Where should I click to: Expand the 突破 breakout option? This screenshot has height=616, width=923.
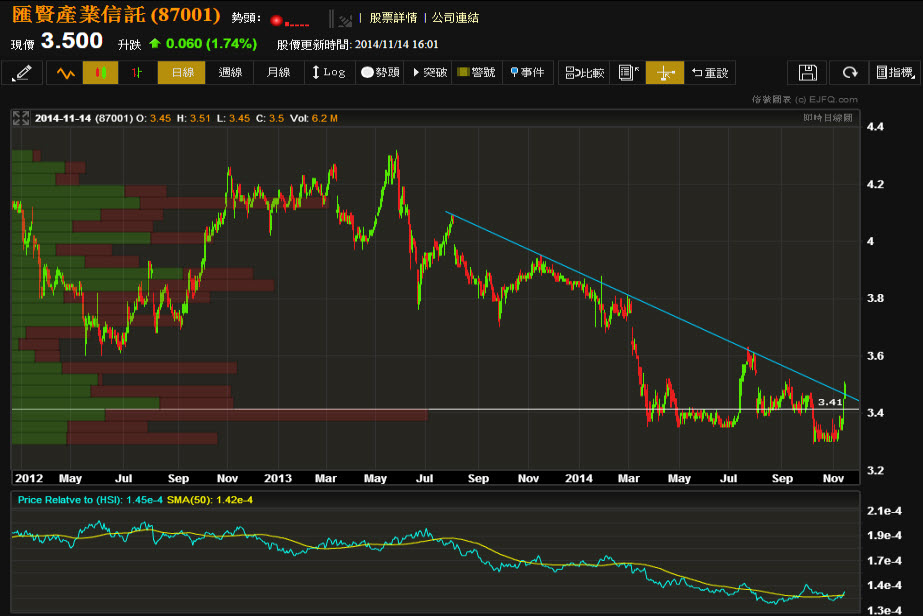[429, 73]
